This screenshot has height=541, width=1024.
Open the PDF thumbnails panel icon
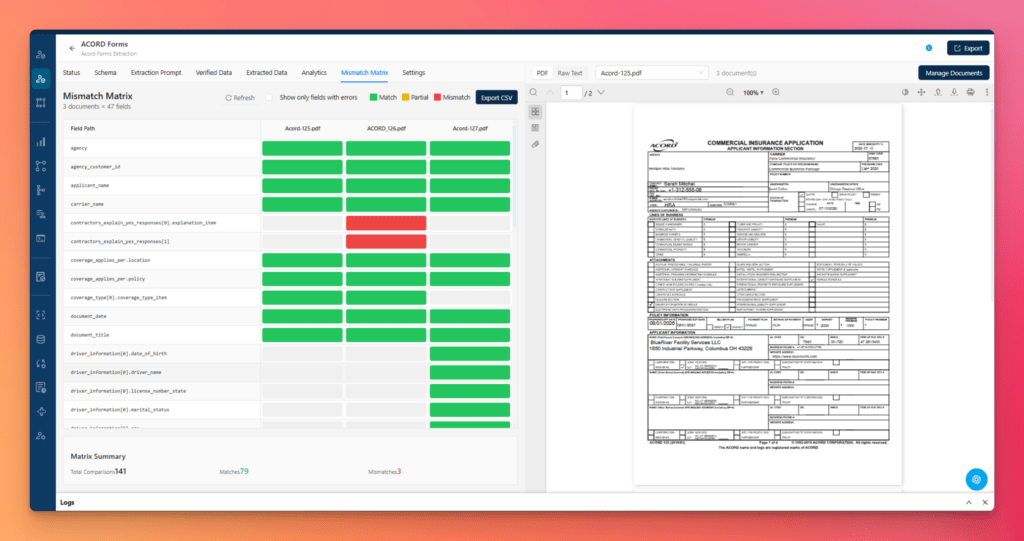(x=536, y=112)
